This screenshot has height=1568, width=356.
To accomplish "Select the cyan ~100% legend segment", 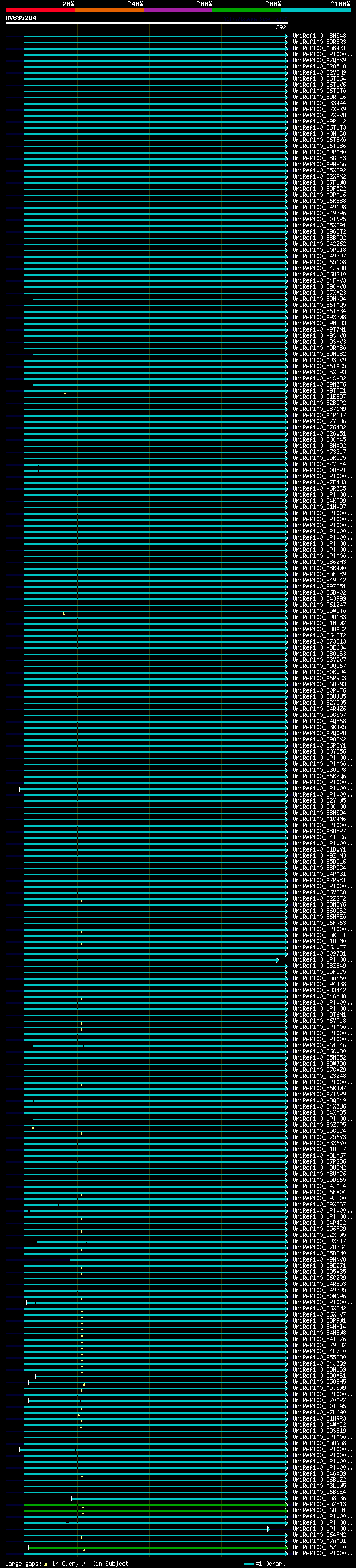I will [x=316, y=10].
